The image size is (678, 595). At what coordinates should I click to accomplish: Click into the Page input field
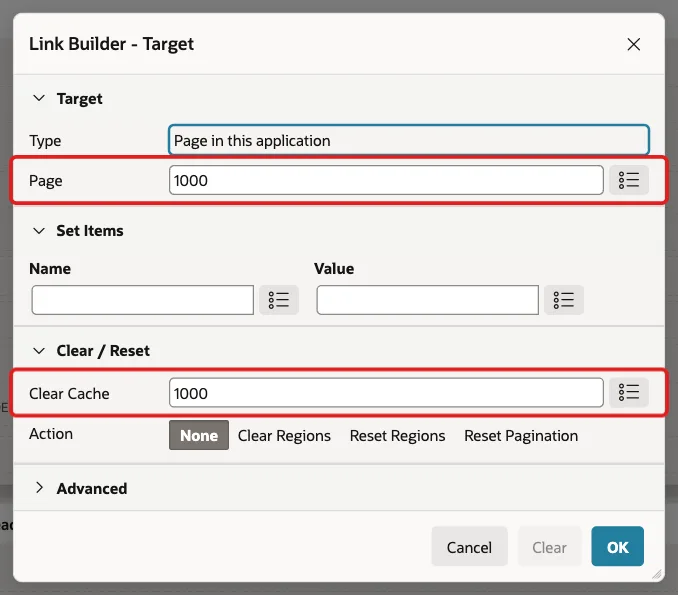pos(386,180)
